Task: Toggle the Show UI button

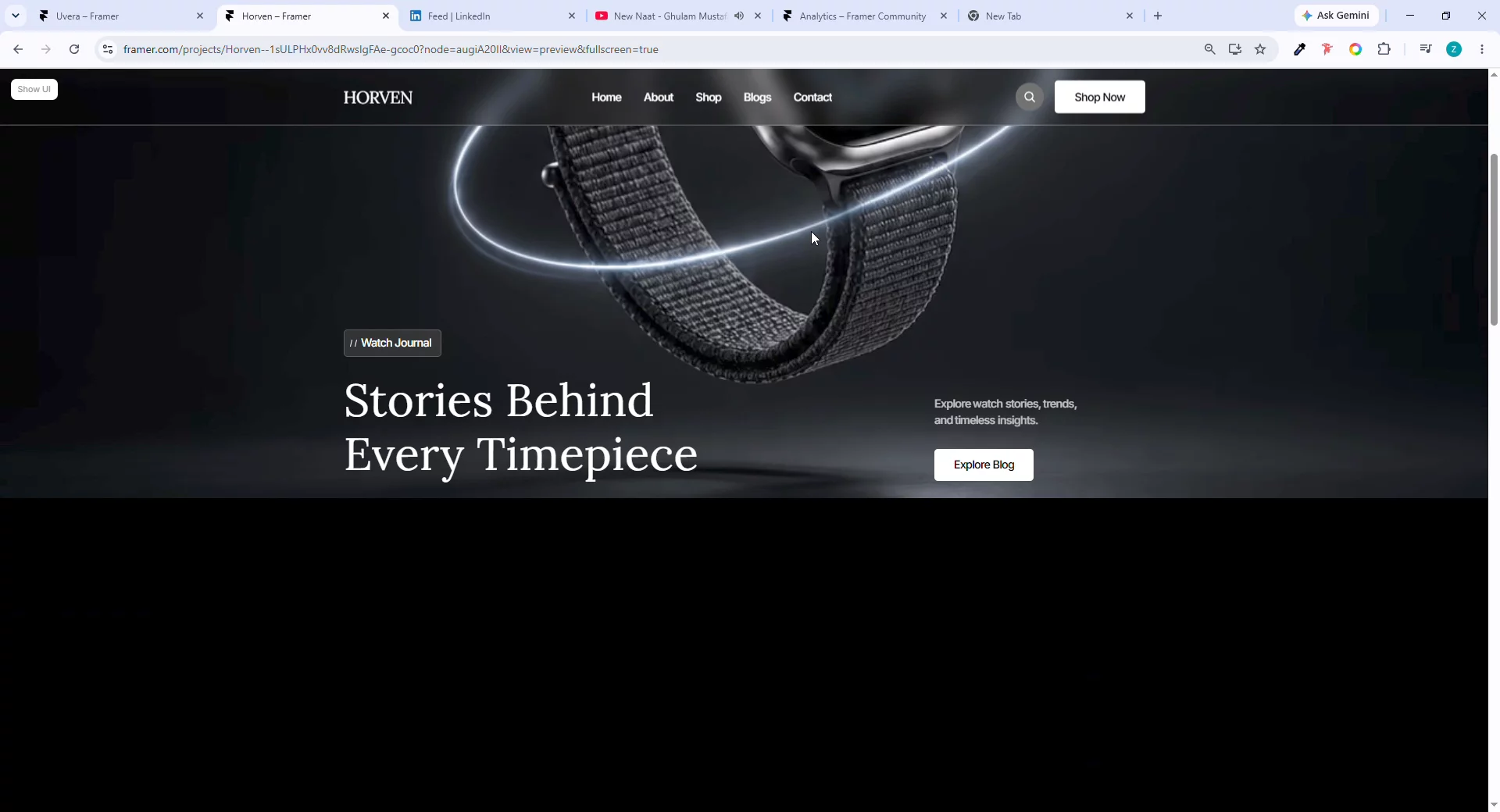Action: [34, 89]
